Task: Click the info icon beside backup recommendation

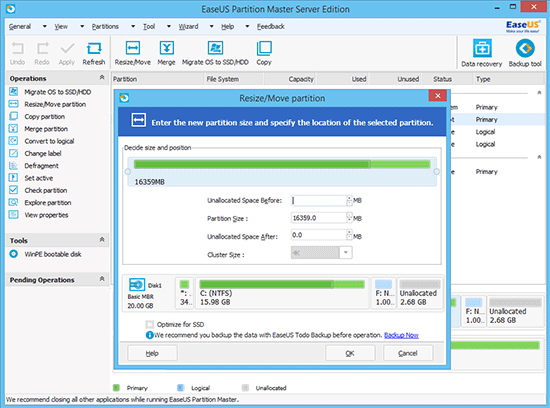Action: pyautogui.click(x=149, y=335)
